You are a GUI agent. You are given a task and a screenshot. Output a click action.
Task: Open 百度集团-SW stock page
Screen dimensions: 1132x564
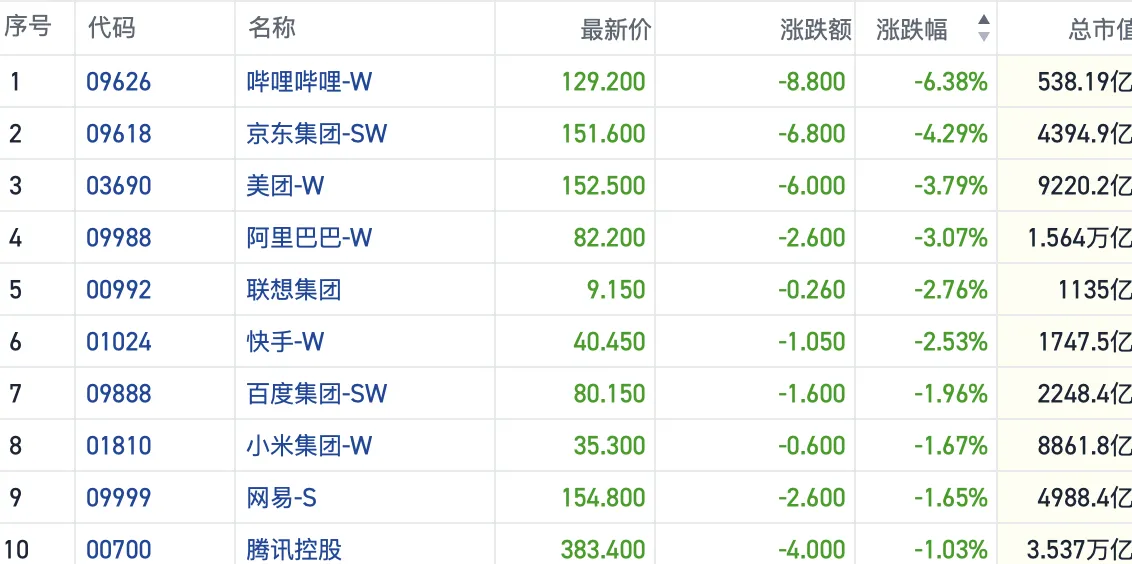(316, 394)
